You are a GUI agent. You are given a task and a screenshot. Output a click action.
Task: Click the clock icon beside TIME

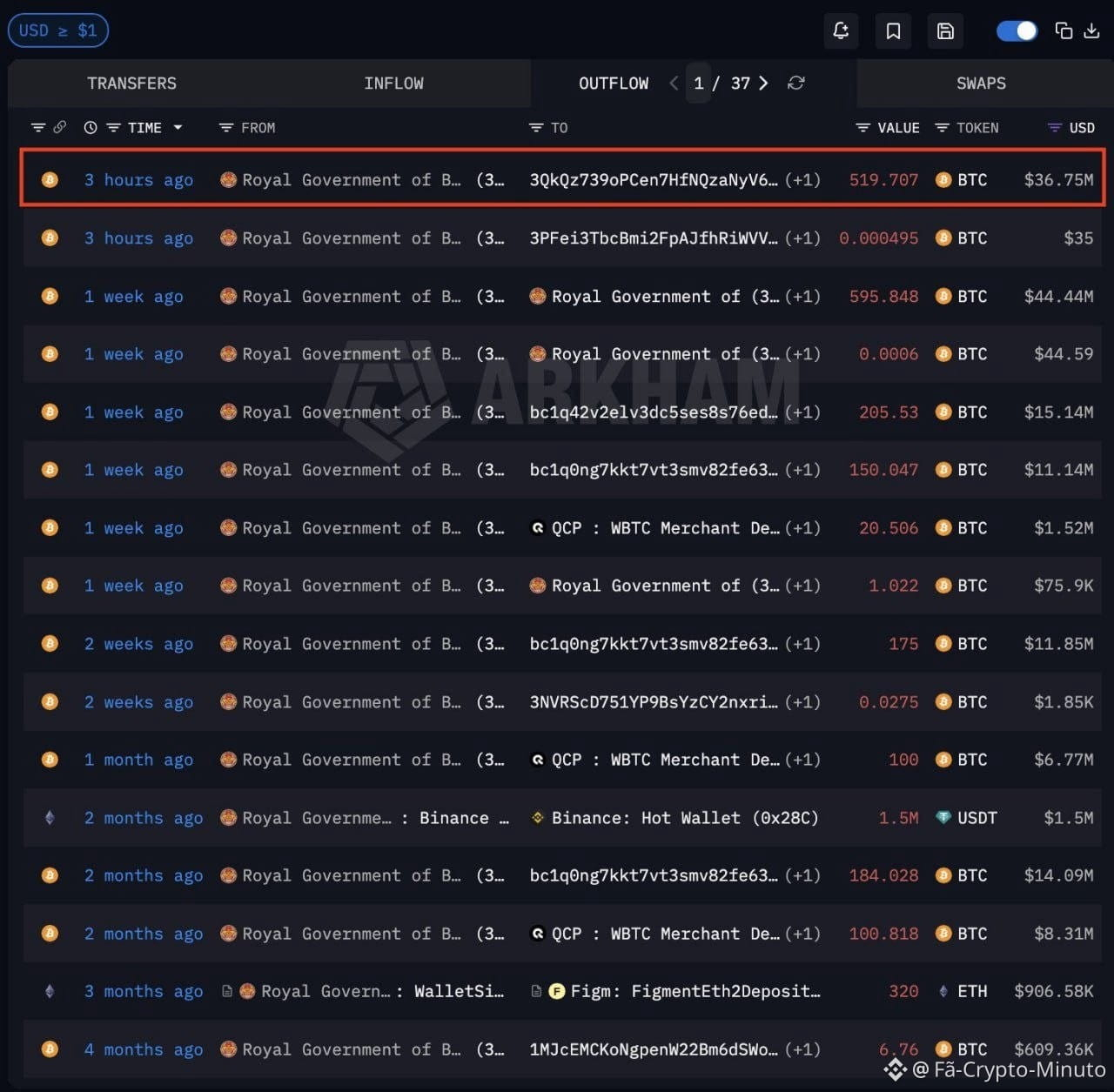tap(91, 128)
